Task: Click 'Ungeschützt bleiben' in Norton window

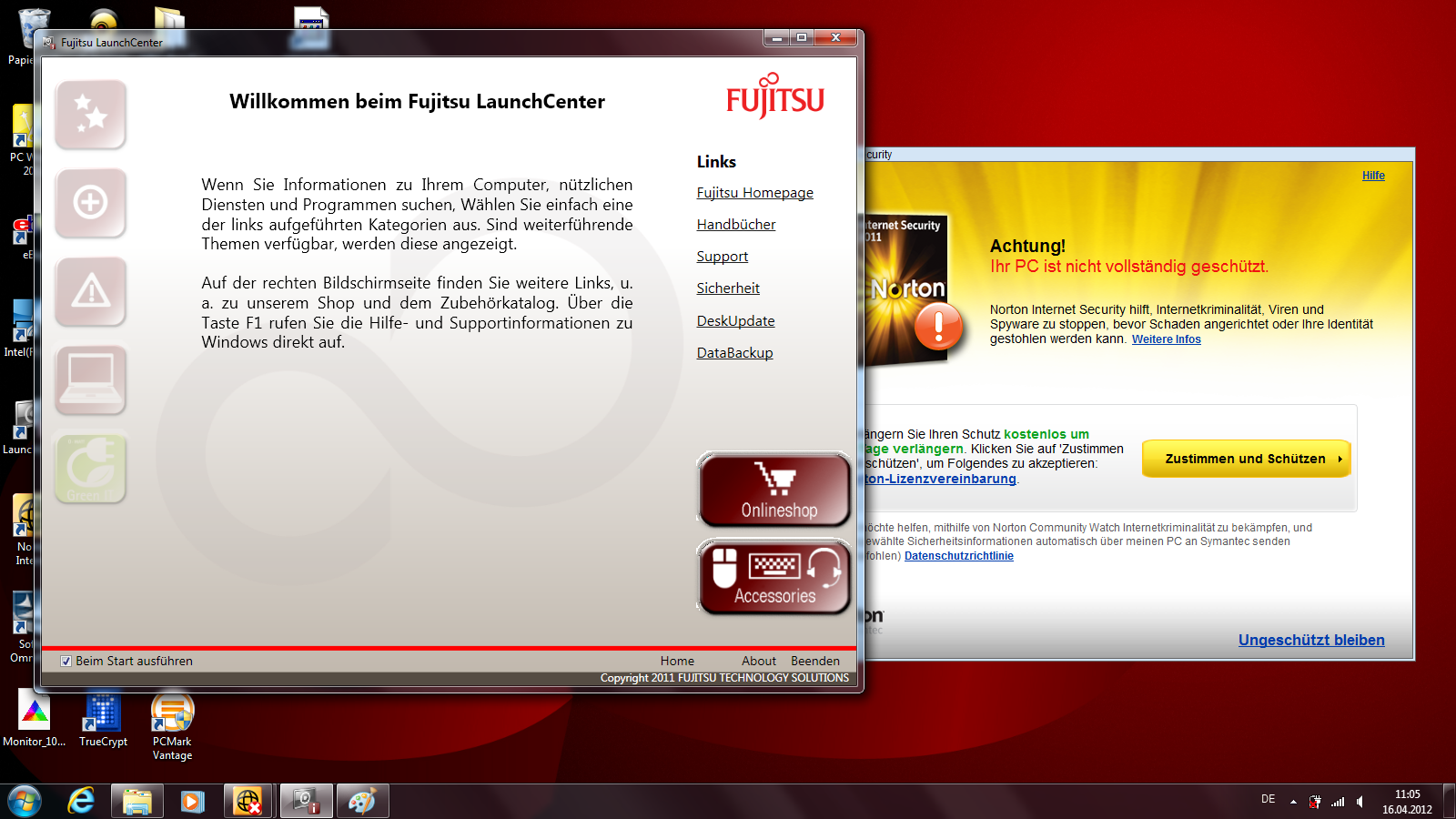Action: click(x=1311, y=640)
